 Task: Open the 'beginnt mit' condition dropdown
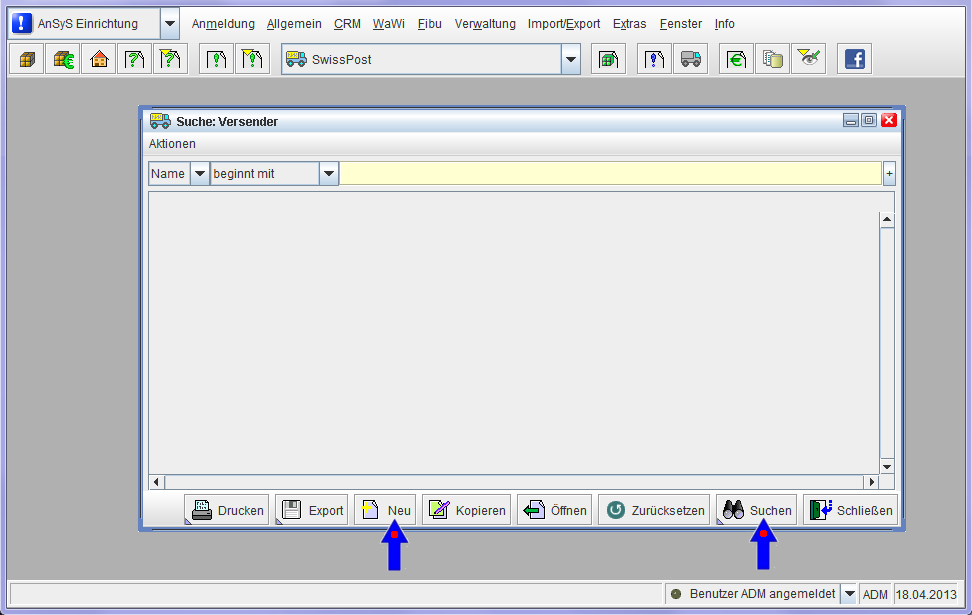[329, 174]
